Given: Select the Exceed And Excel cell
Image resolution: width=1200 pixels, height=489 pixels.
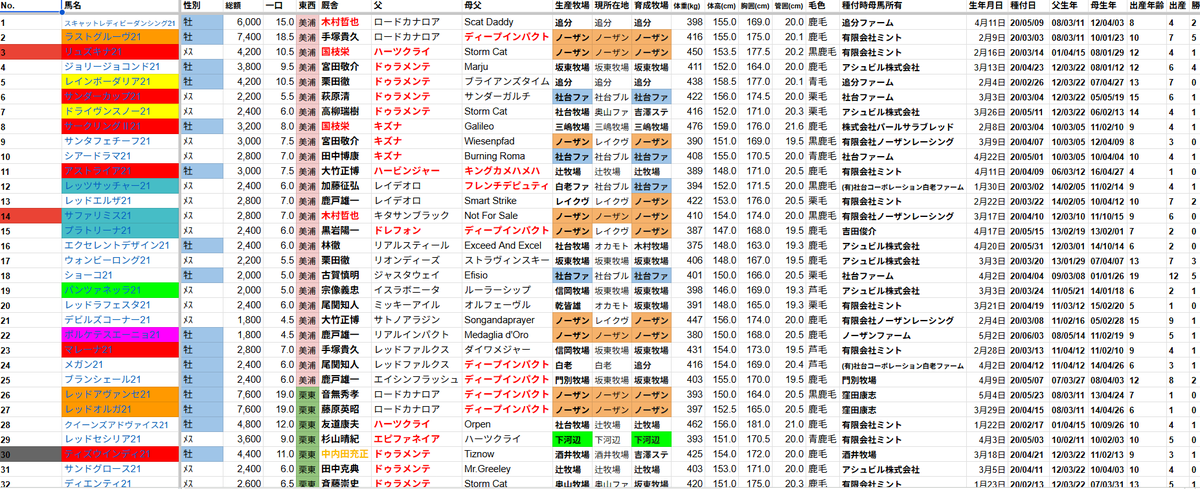Looking at the screenshot, I should coord(507,245).
